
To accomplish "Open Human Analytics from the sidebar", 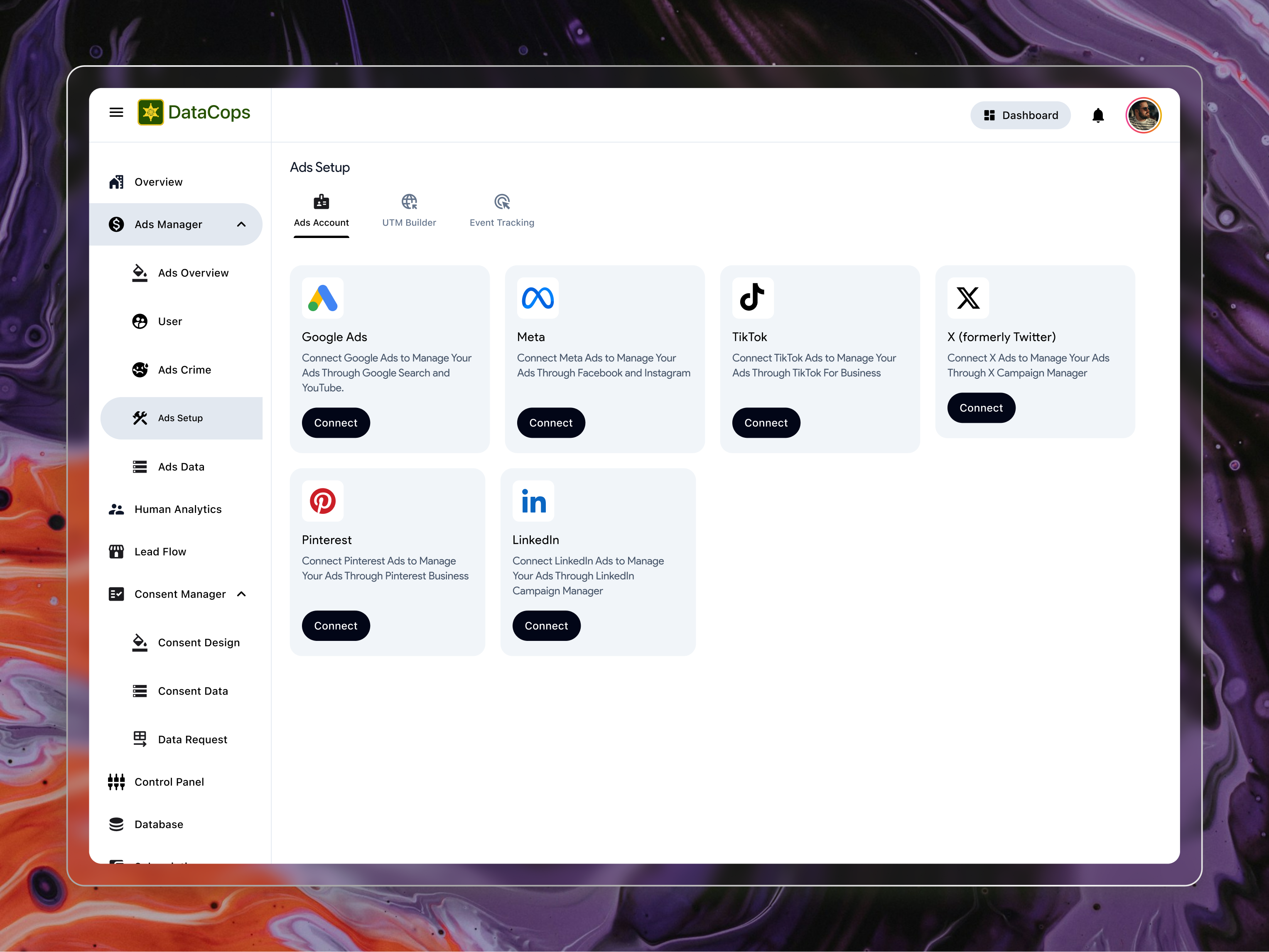I will [178, 509].
